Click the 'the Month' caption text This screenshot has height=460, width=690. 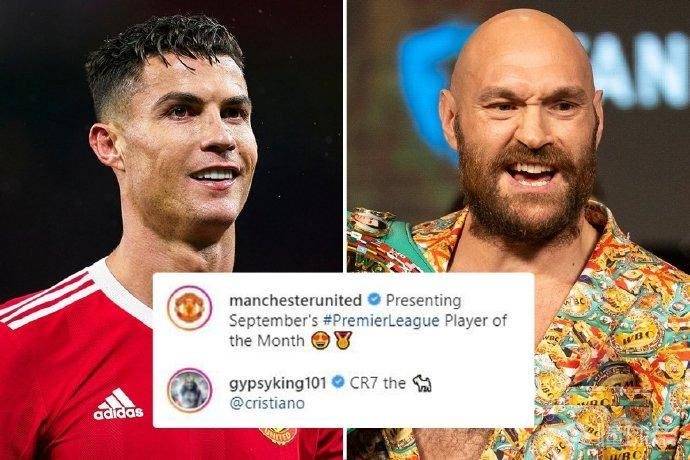(267, 341)
